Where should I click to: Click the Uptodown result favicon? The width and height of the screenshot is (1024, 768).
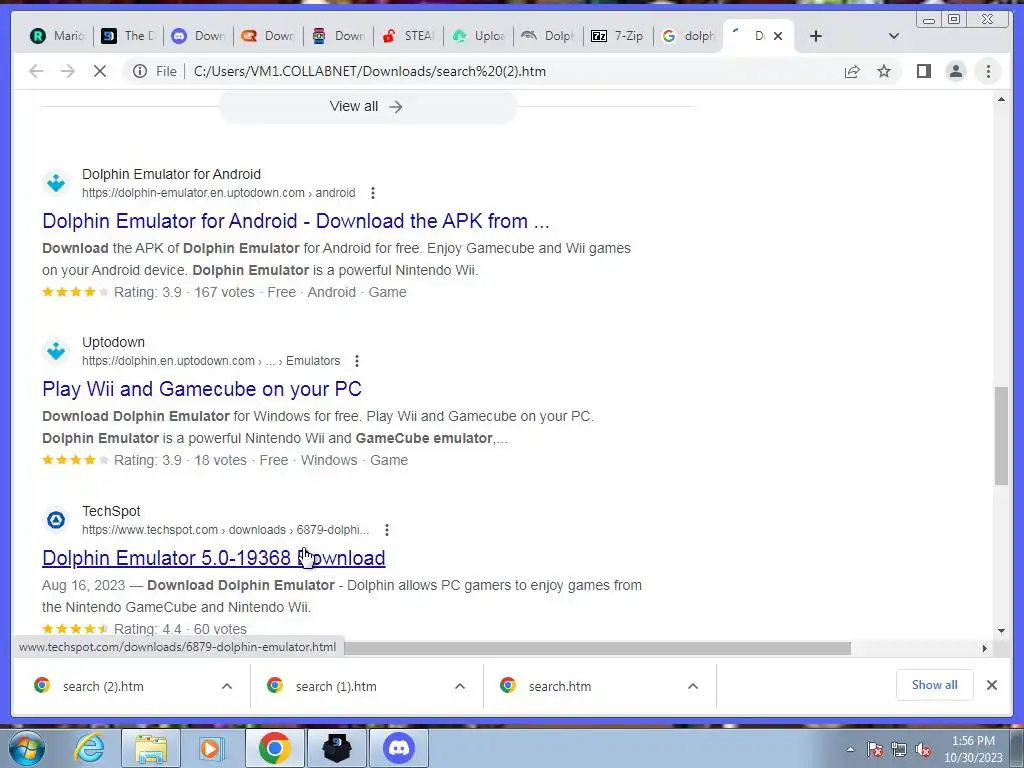[56, 351]
